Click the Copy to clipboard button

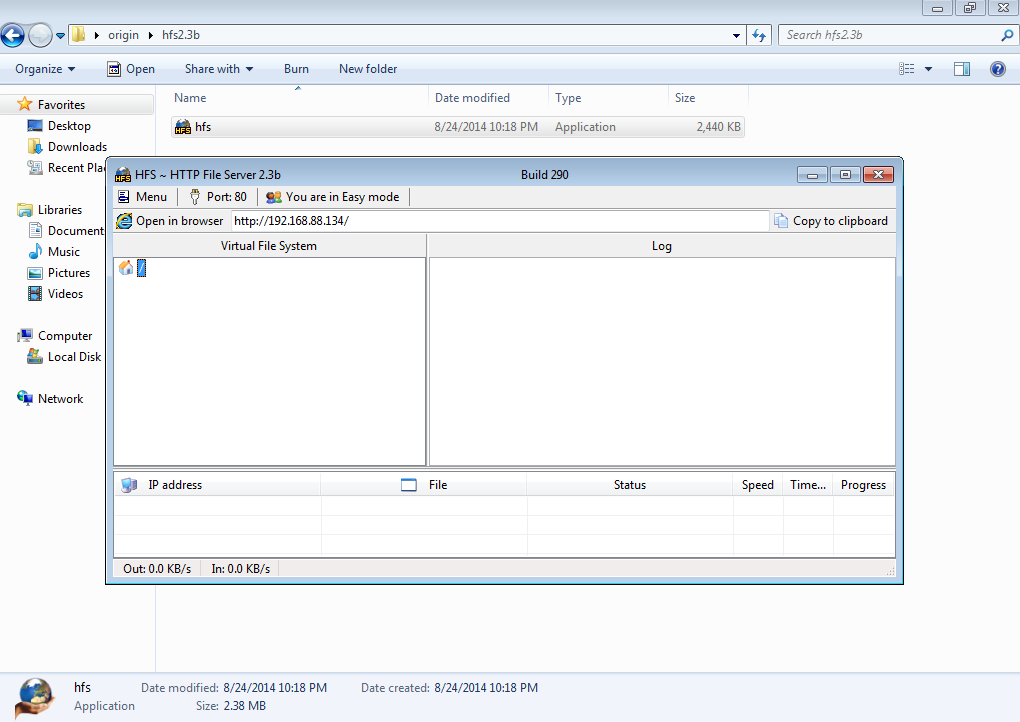831,221
